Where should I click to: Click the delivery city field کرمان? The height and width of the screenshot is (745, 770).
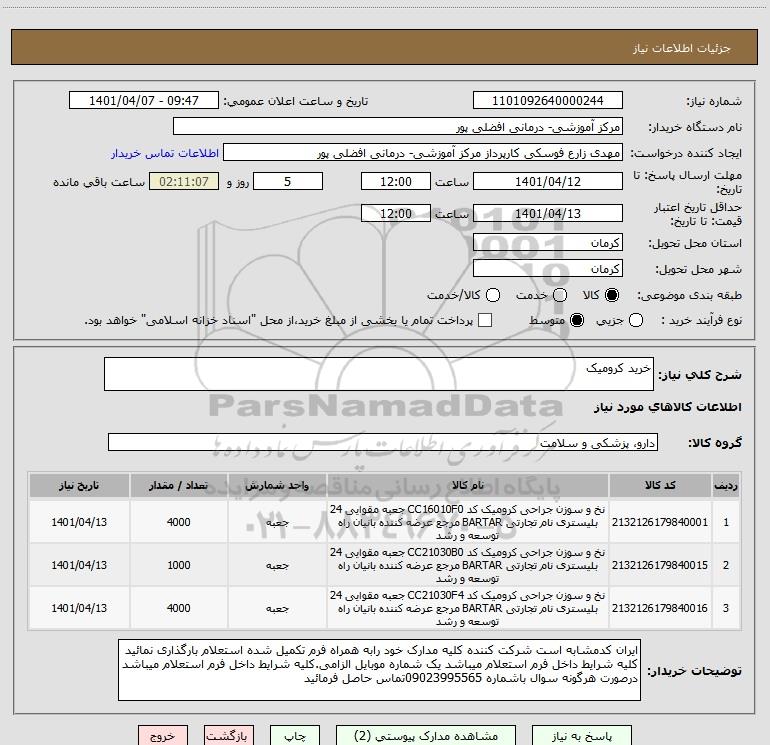click(x=548, y=268)
